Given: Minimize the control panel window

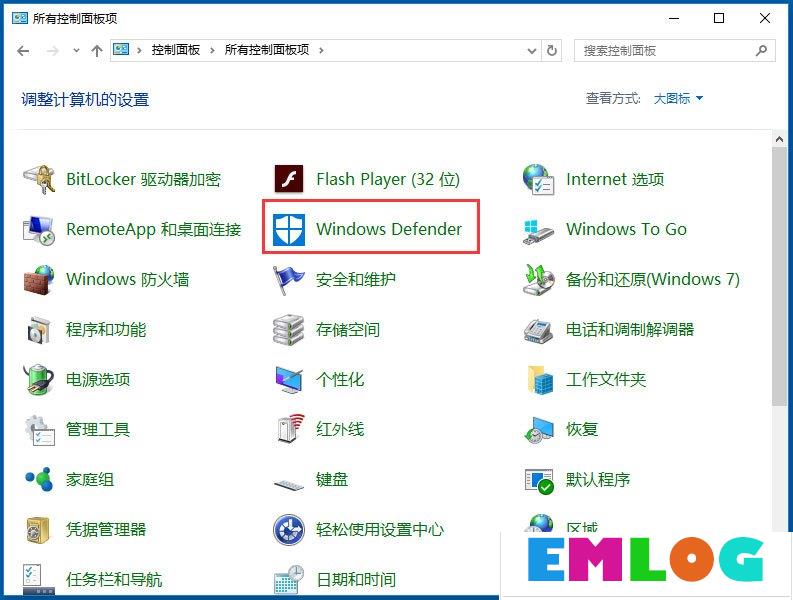Looking at the screenshot, I should (x=674, y=18).
